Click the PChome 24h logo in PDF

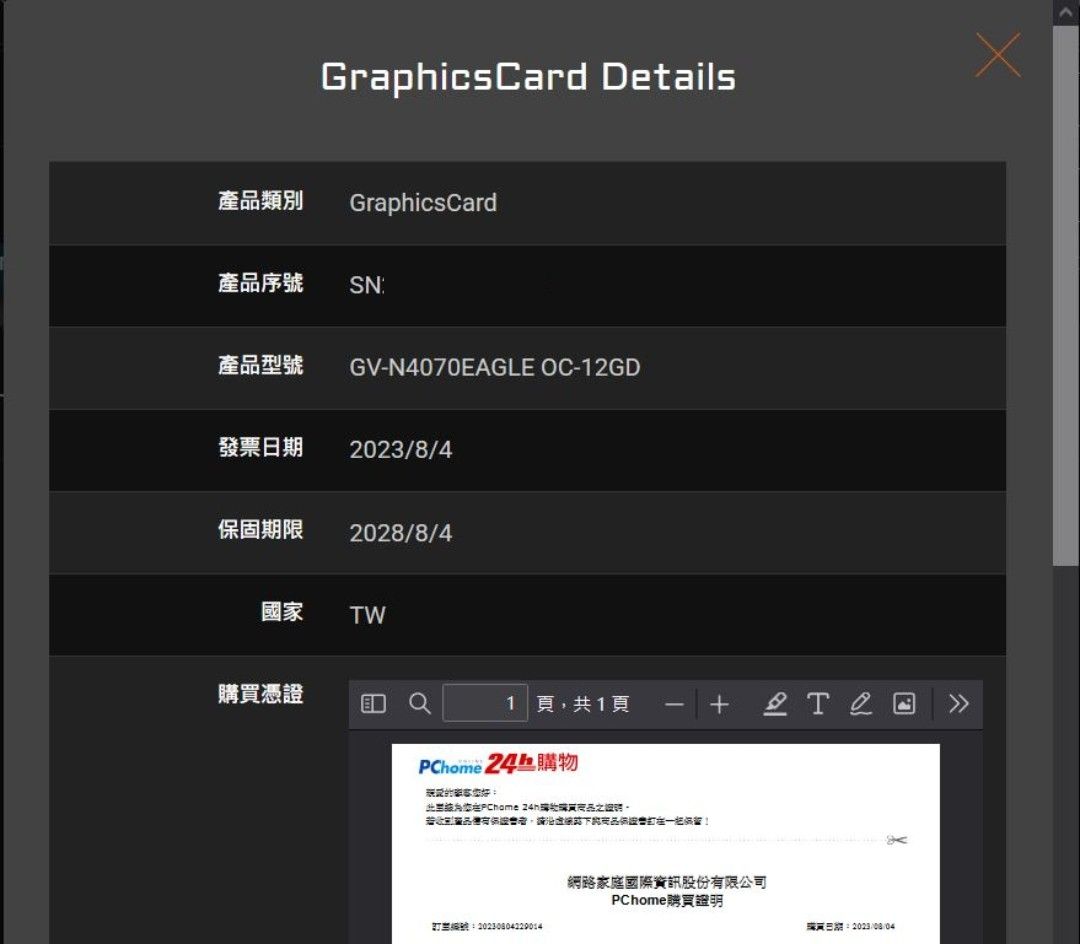(498, 765)
